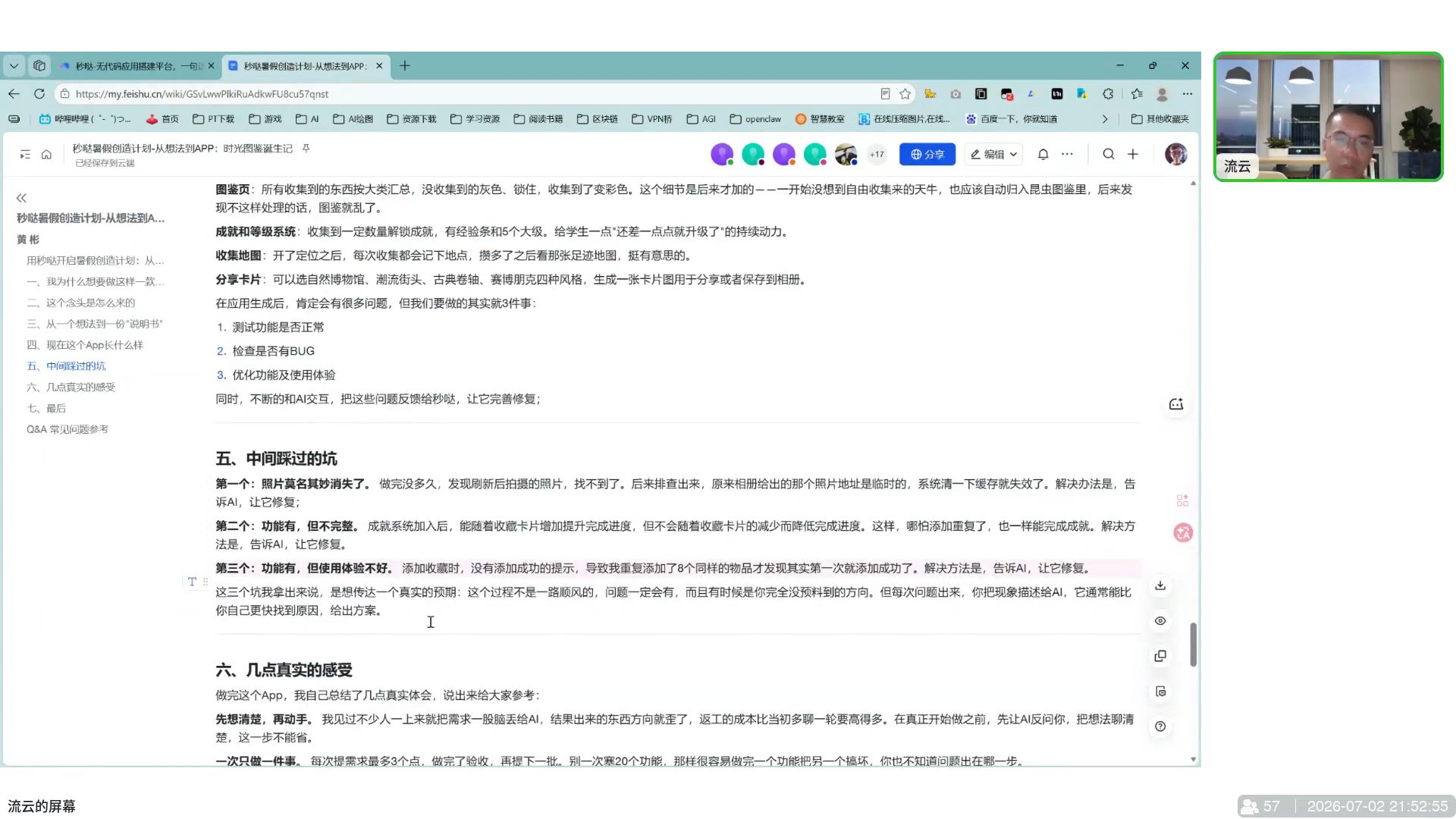Viewport: 1456px width, 819px height.
Task: Open the 编辑 mode dropdown
Action: click(993, 154)
